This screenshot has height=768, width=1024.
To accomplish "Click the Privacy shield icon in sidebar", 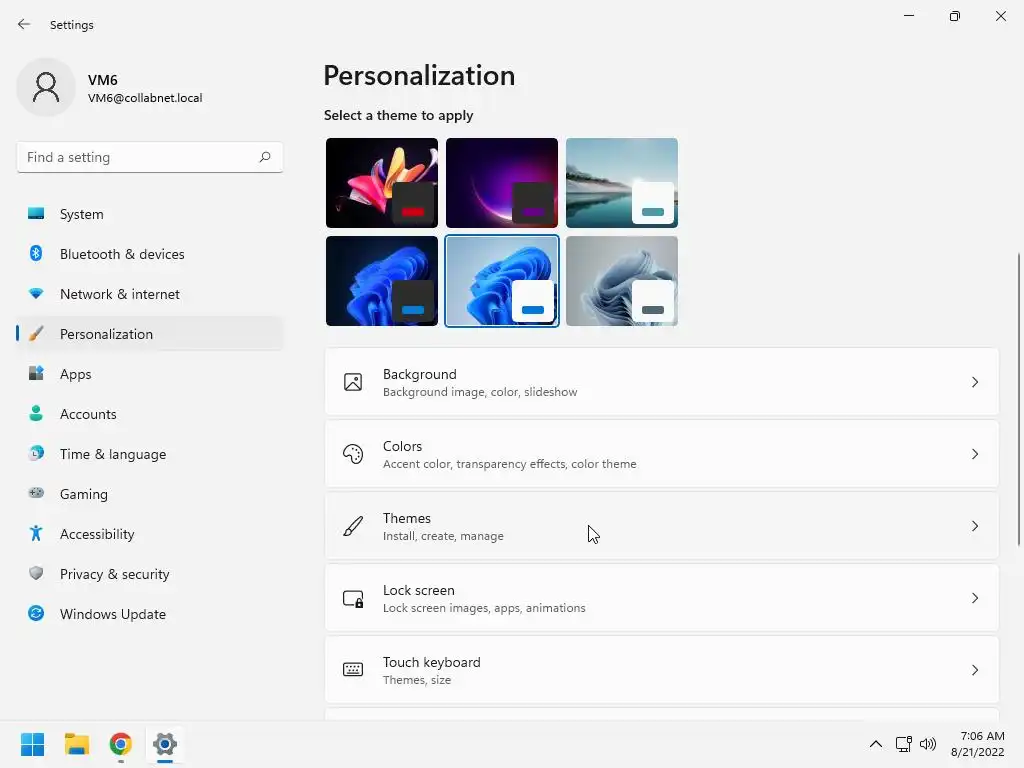I will coord(36,573).
